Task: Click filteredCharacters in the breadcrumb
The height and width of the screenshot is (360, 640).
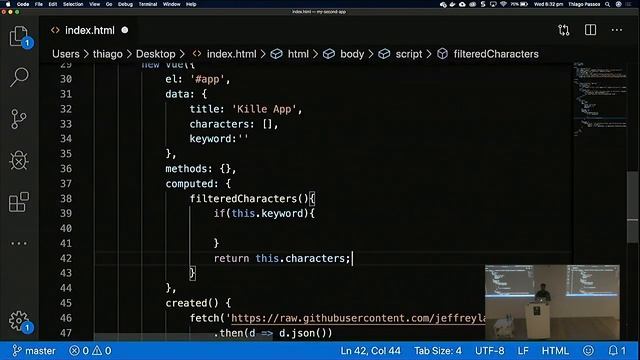Action: click(x=496, y=54)
